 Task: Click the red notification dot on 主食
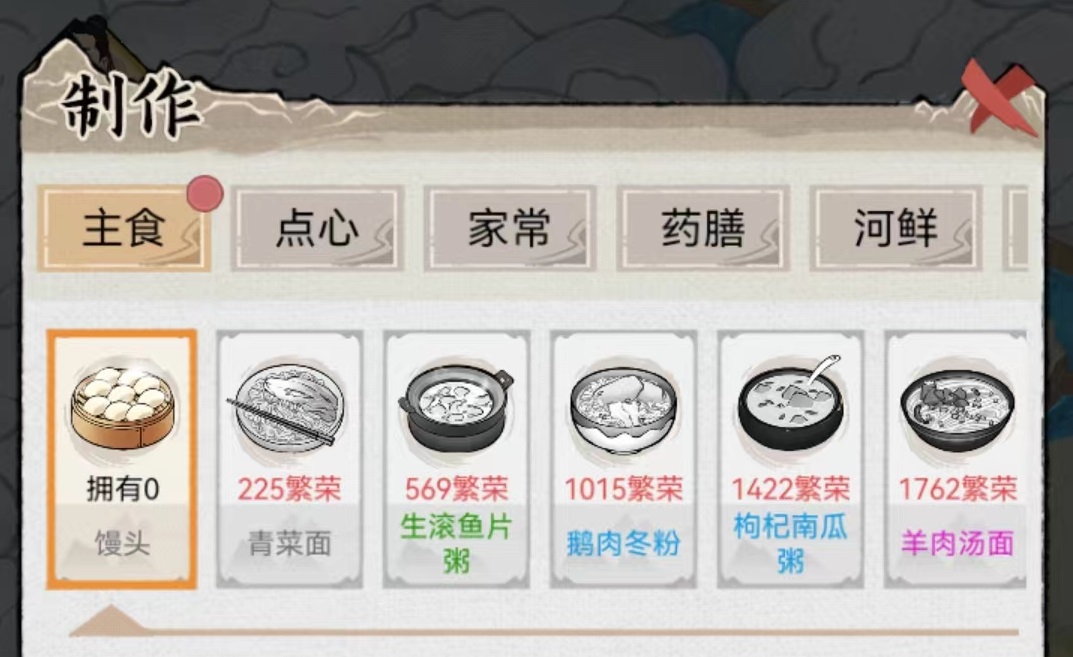[205, 194]
